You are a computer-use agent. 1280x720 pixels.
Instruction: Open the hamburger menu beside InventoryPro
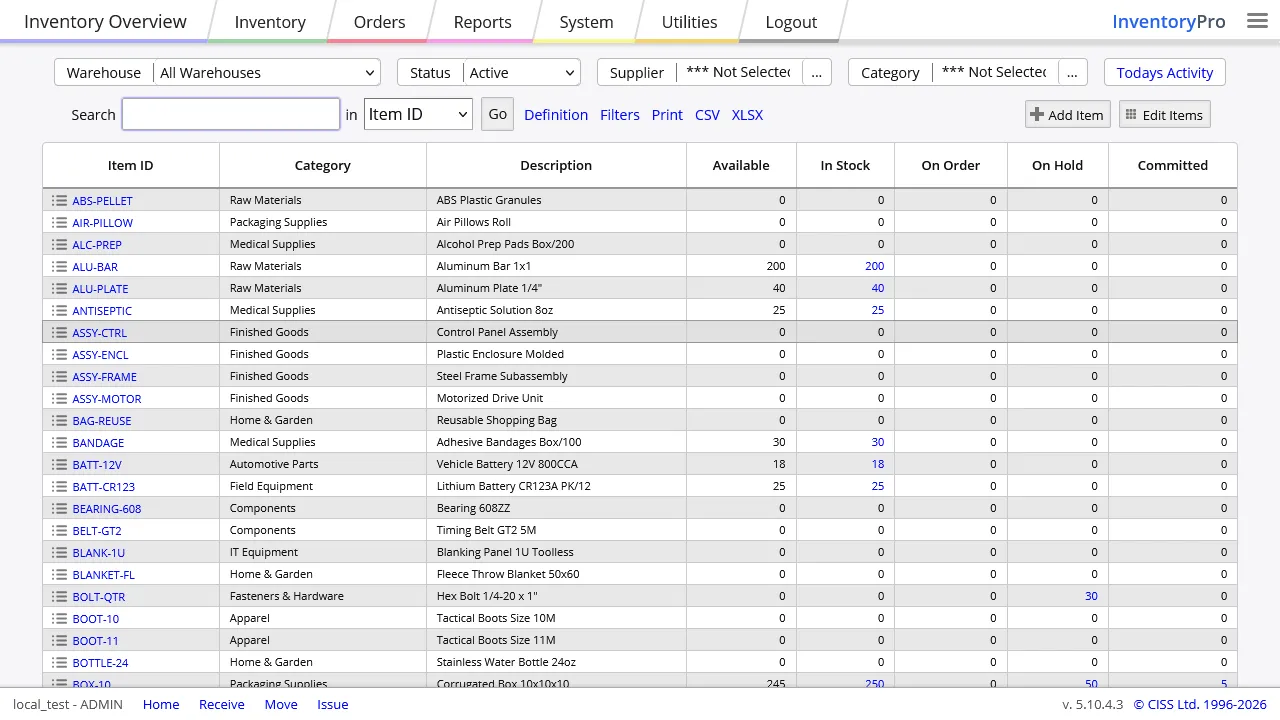[x=1257, y=20]
